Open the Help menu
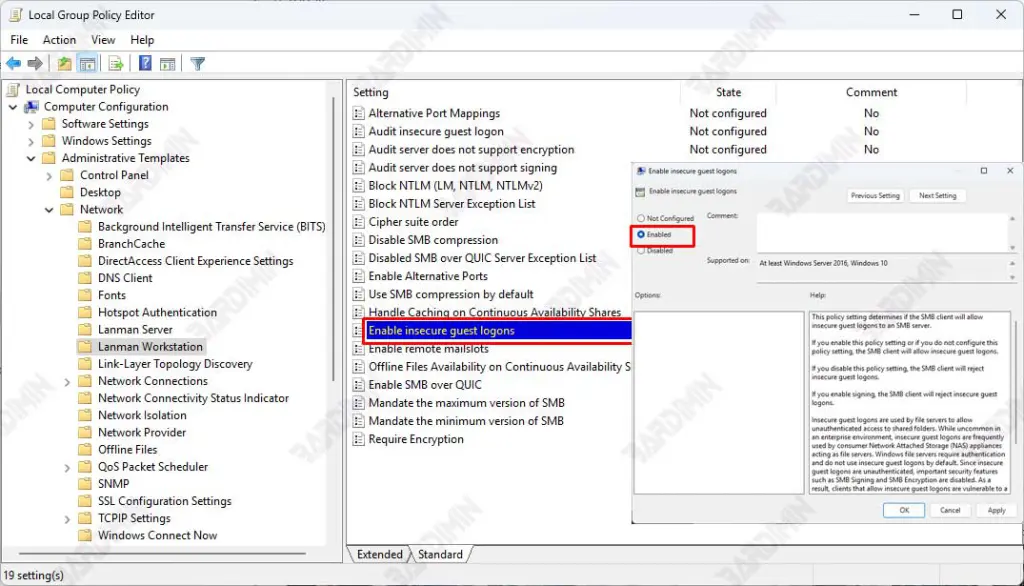This screenshot has width=1024, height=586. [x=142, y=40]
